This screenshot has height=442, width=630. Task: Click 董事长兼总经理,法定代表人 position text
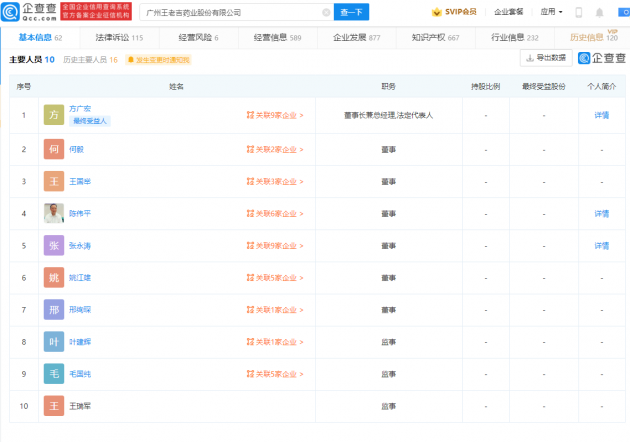pos(389,115)
